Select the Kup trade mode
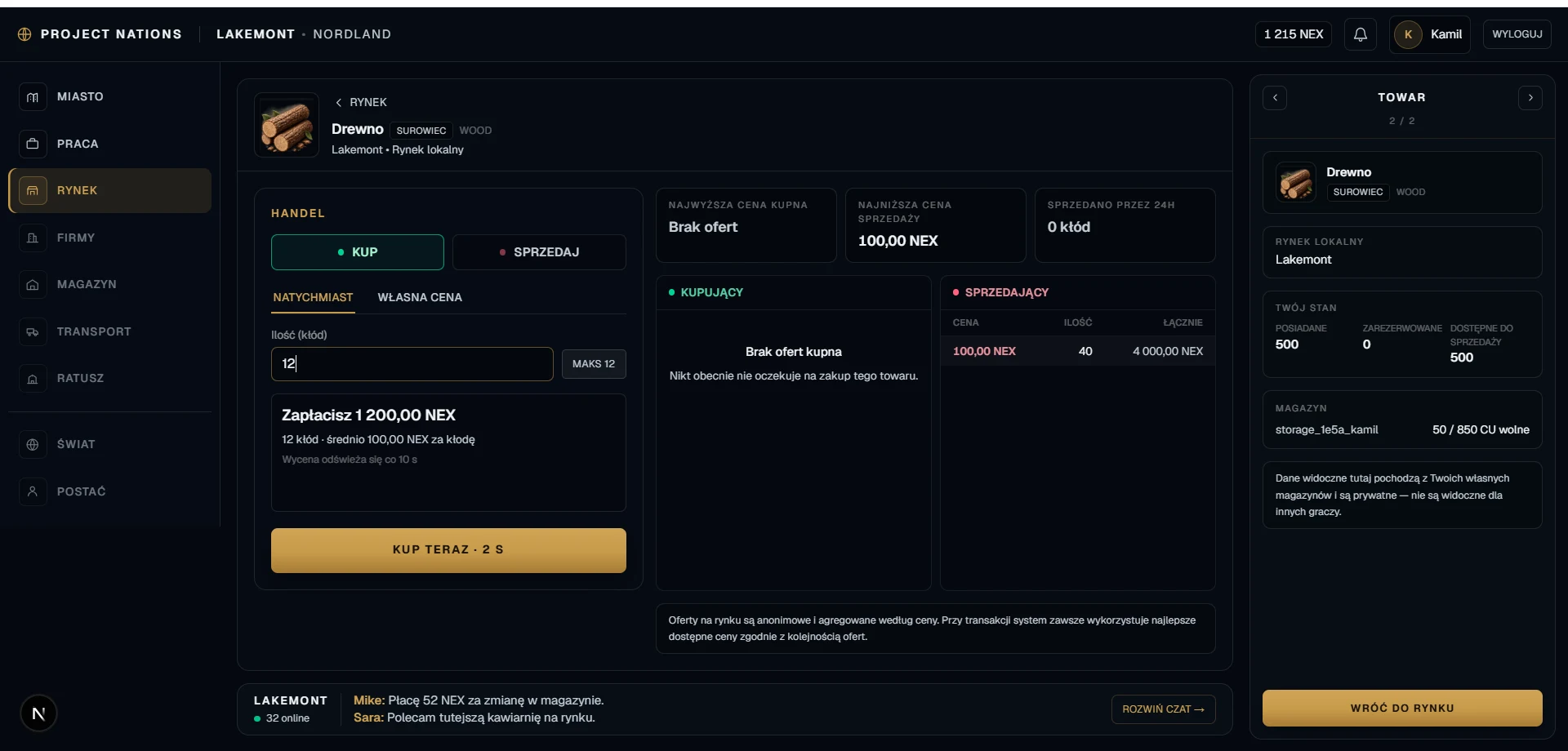Screen dimensions: 1568x751 pos(358,252)
